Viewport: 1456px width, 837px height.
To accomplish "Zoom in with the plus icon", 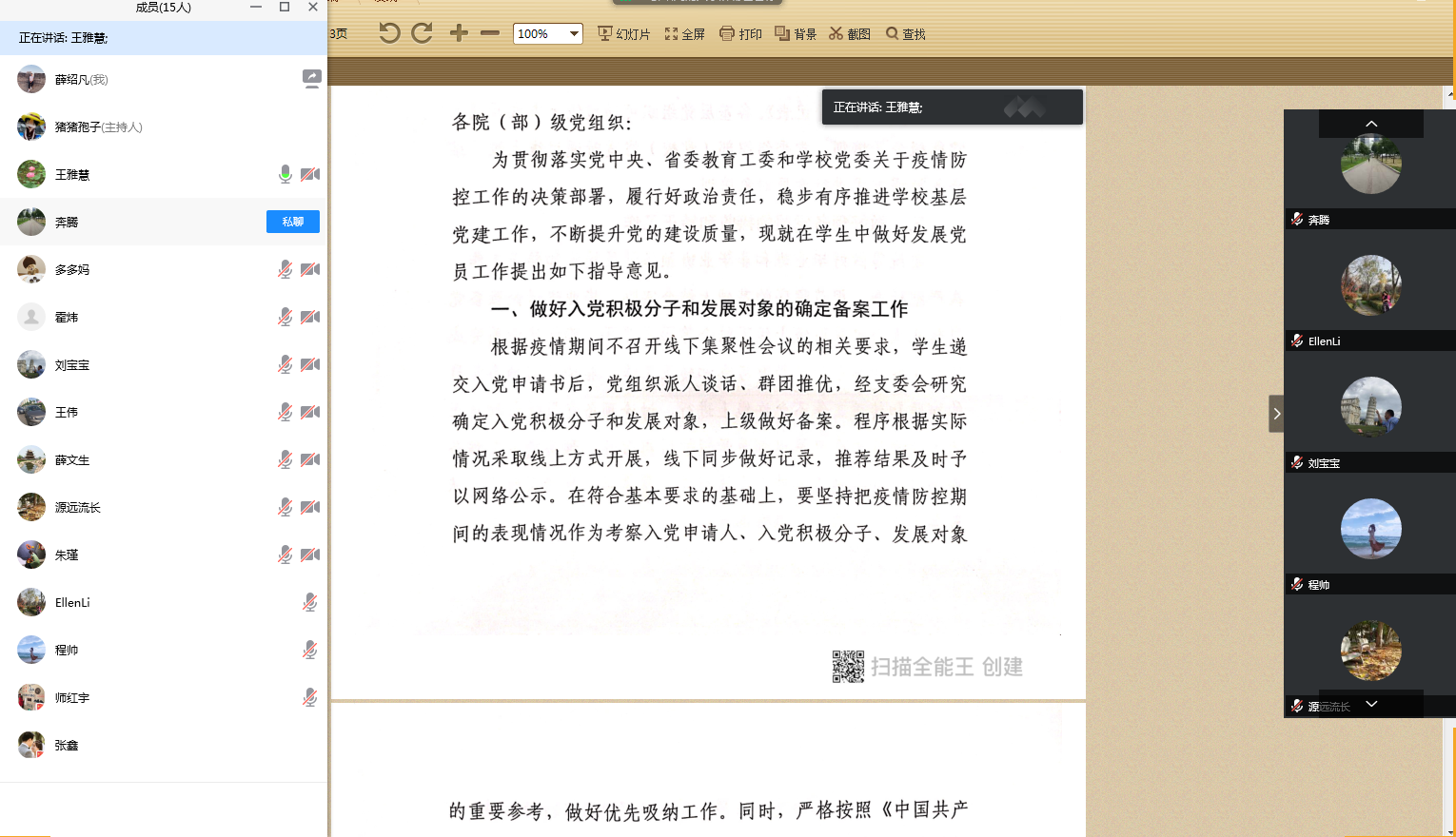I will [459, 33].
